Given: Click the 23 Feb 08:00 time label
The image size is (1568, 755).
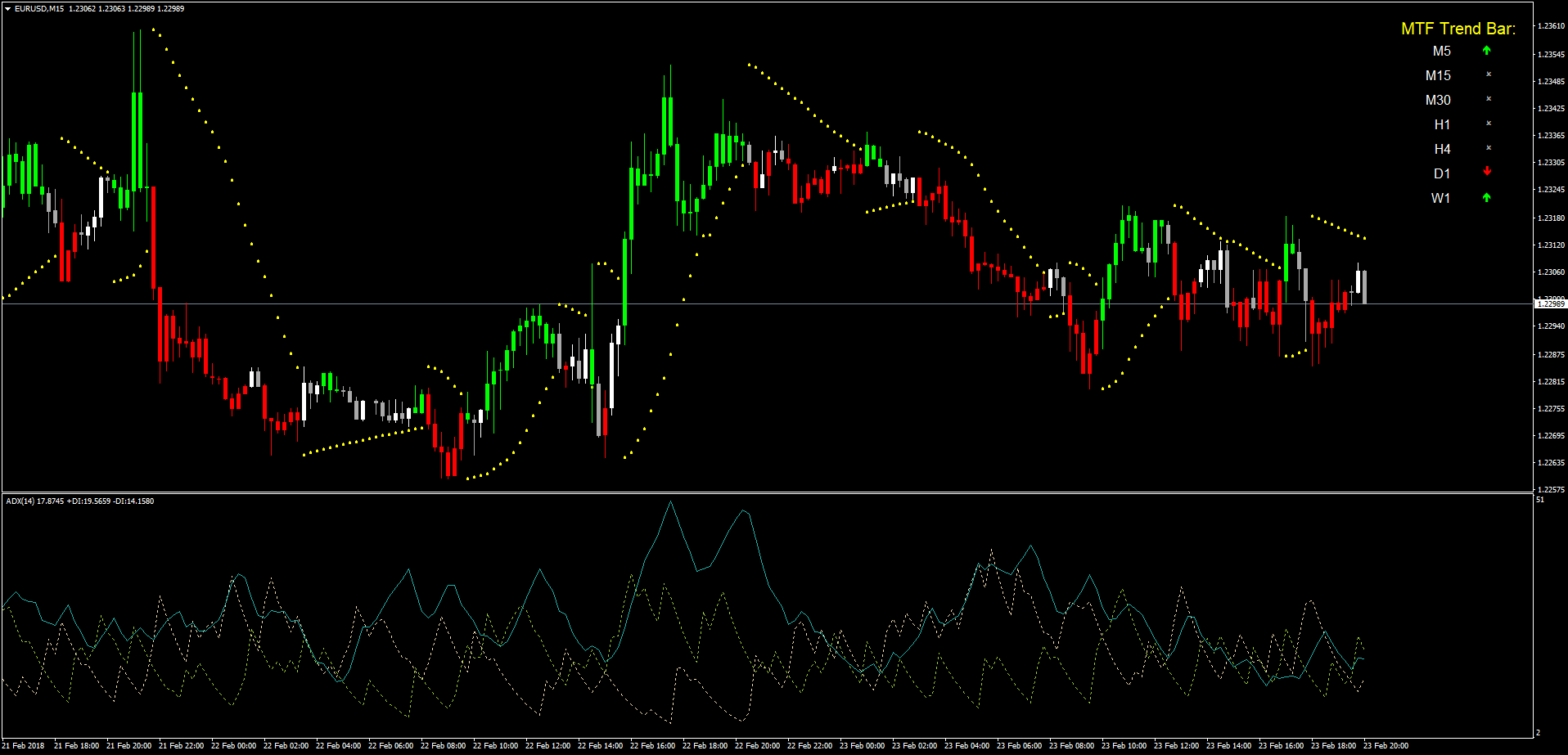Looking at the screenshot, I should (x=1071, y=746).
